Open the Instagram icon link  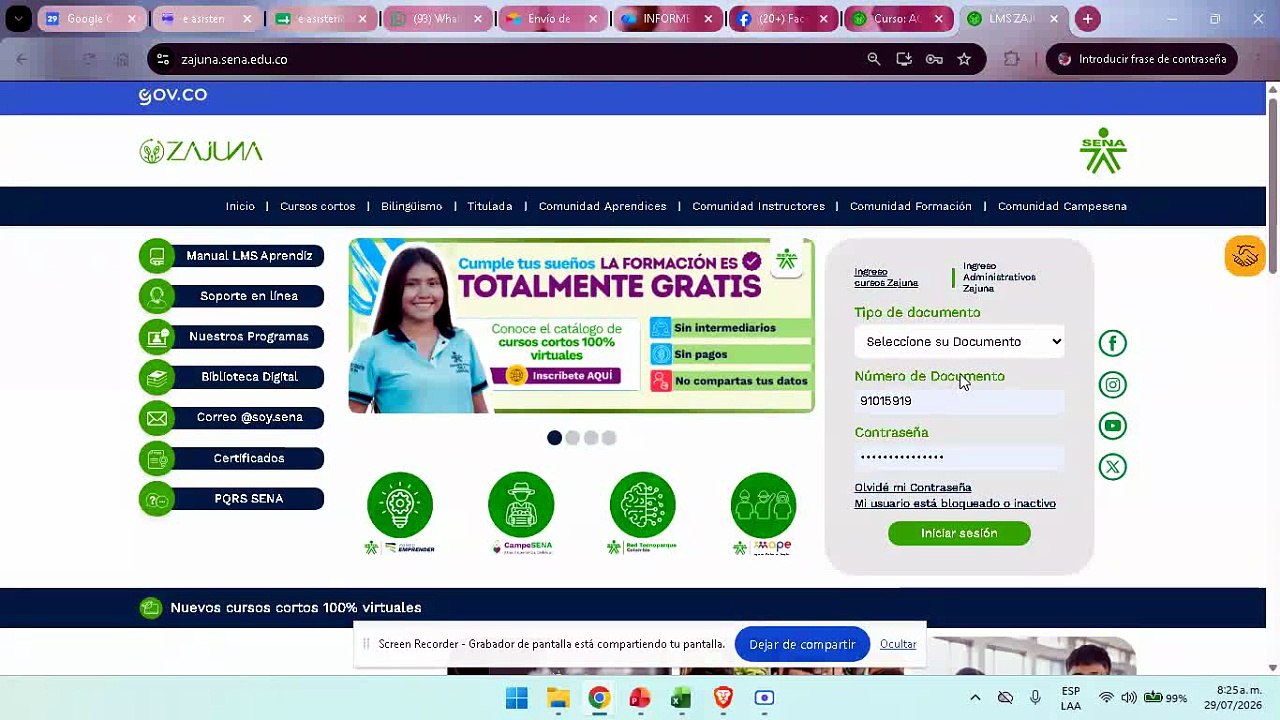(1113, 385)
